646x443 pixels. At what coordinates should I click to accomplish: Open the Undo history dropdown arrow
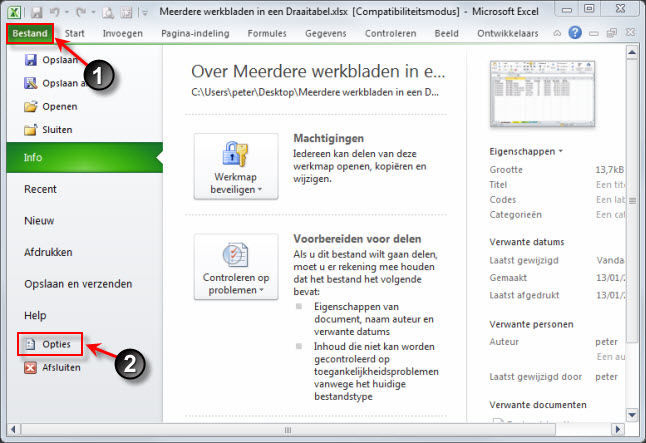pyautogui.click(x=67, y=12)
